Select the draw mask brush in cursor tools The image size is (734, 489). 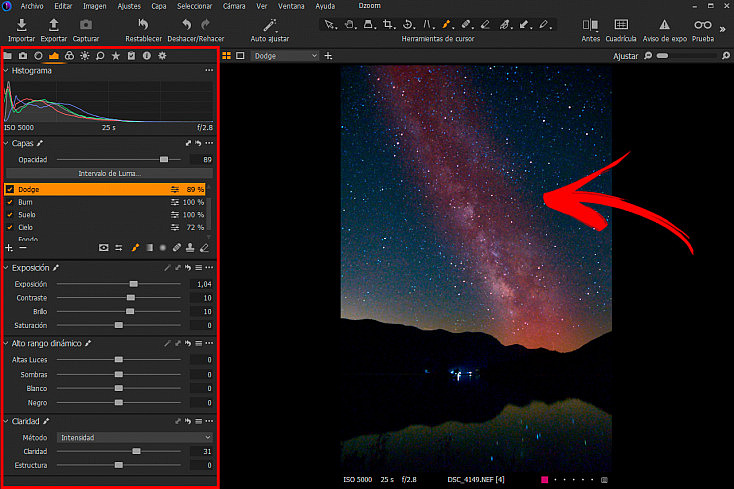[447, 24]
